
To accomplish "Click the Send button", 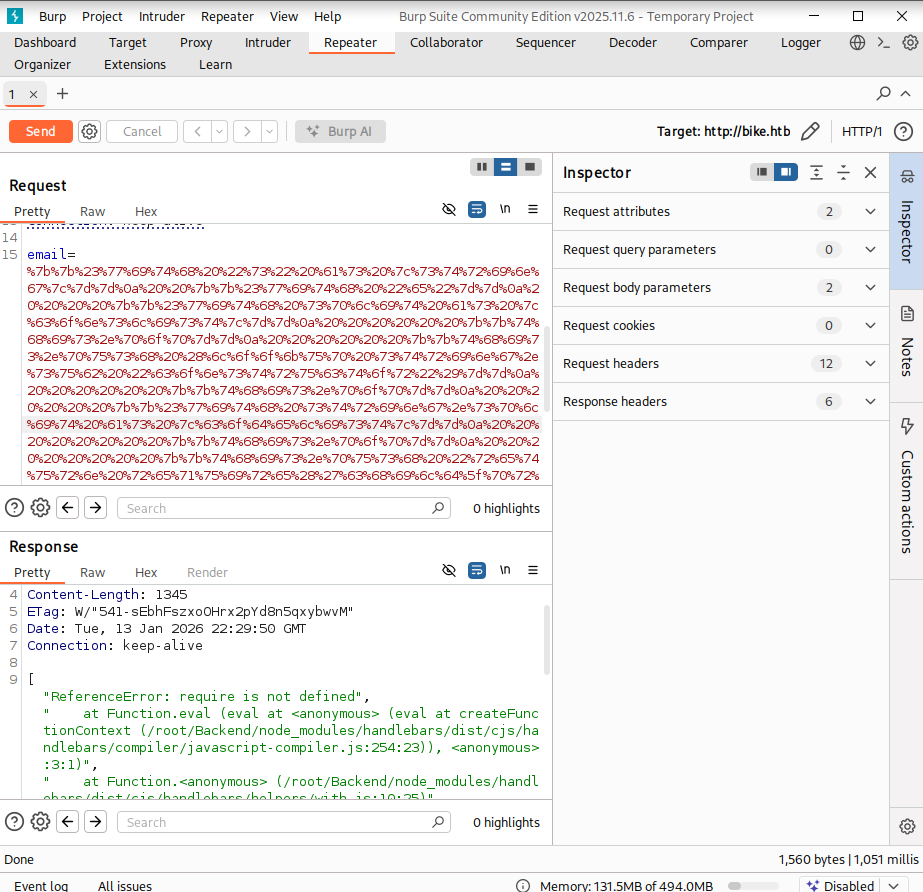I will pos(40,131).
